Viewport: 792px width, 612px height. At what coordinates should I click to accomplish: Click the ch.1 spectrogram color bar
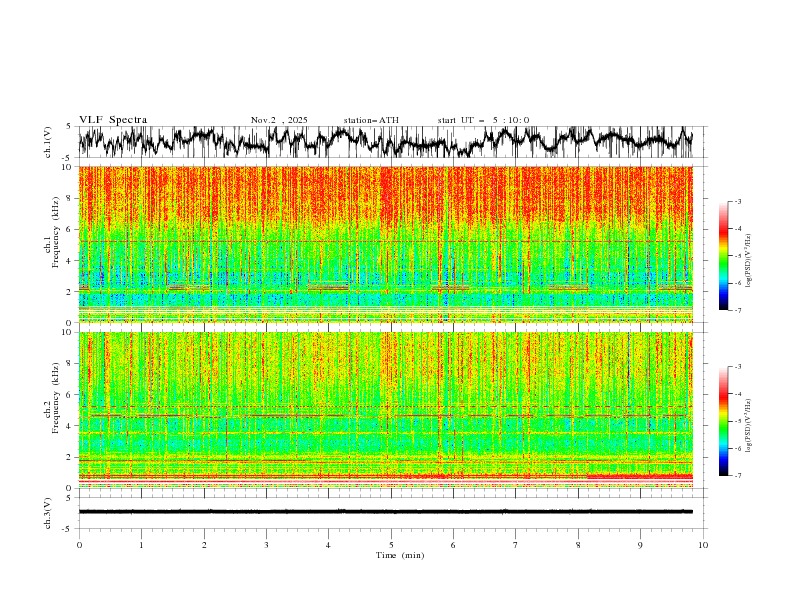pos(723,255)
